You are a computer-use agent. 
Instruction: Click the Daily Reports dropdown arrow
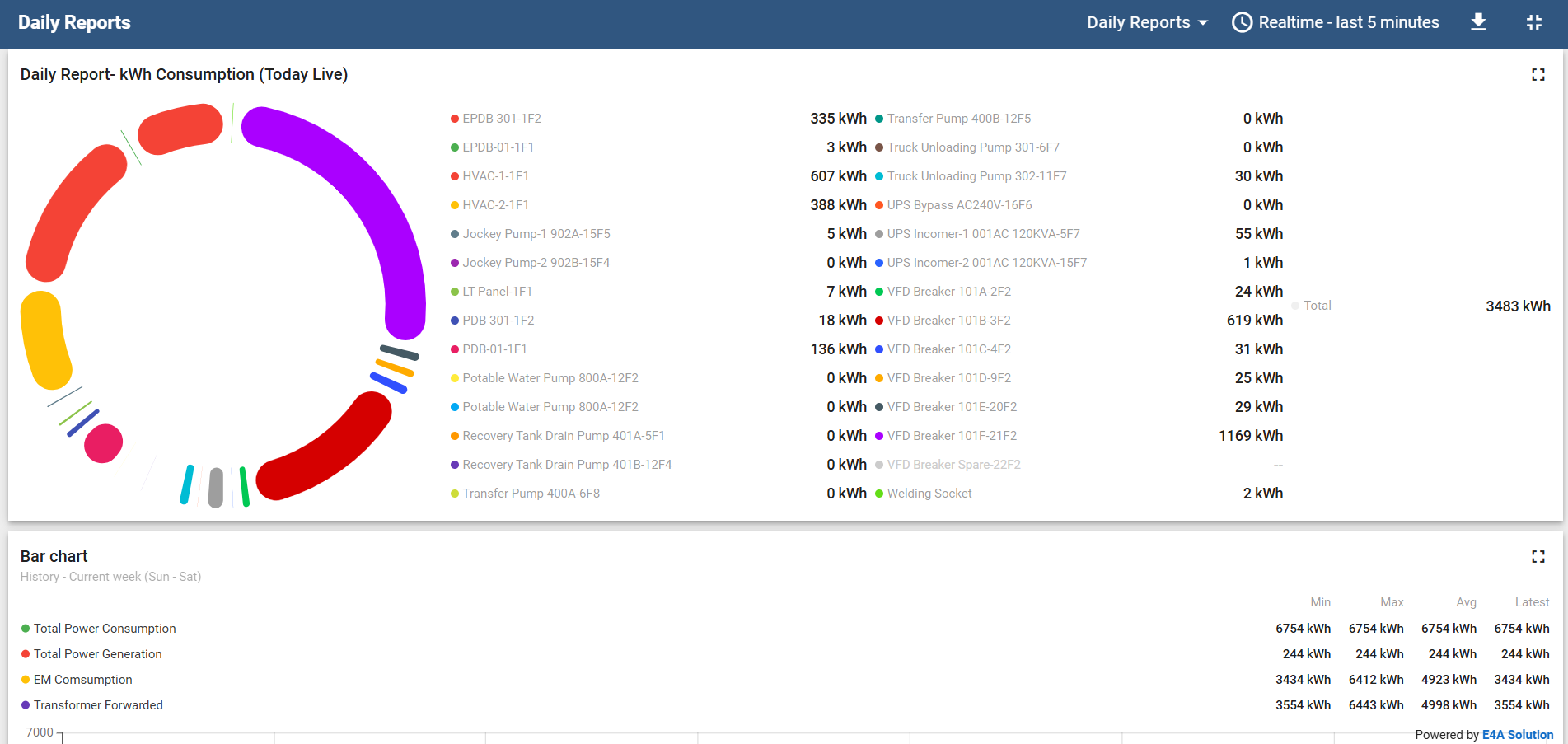click(1203, 23)
